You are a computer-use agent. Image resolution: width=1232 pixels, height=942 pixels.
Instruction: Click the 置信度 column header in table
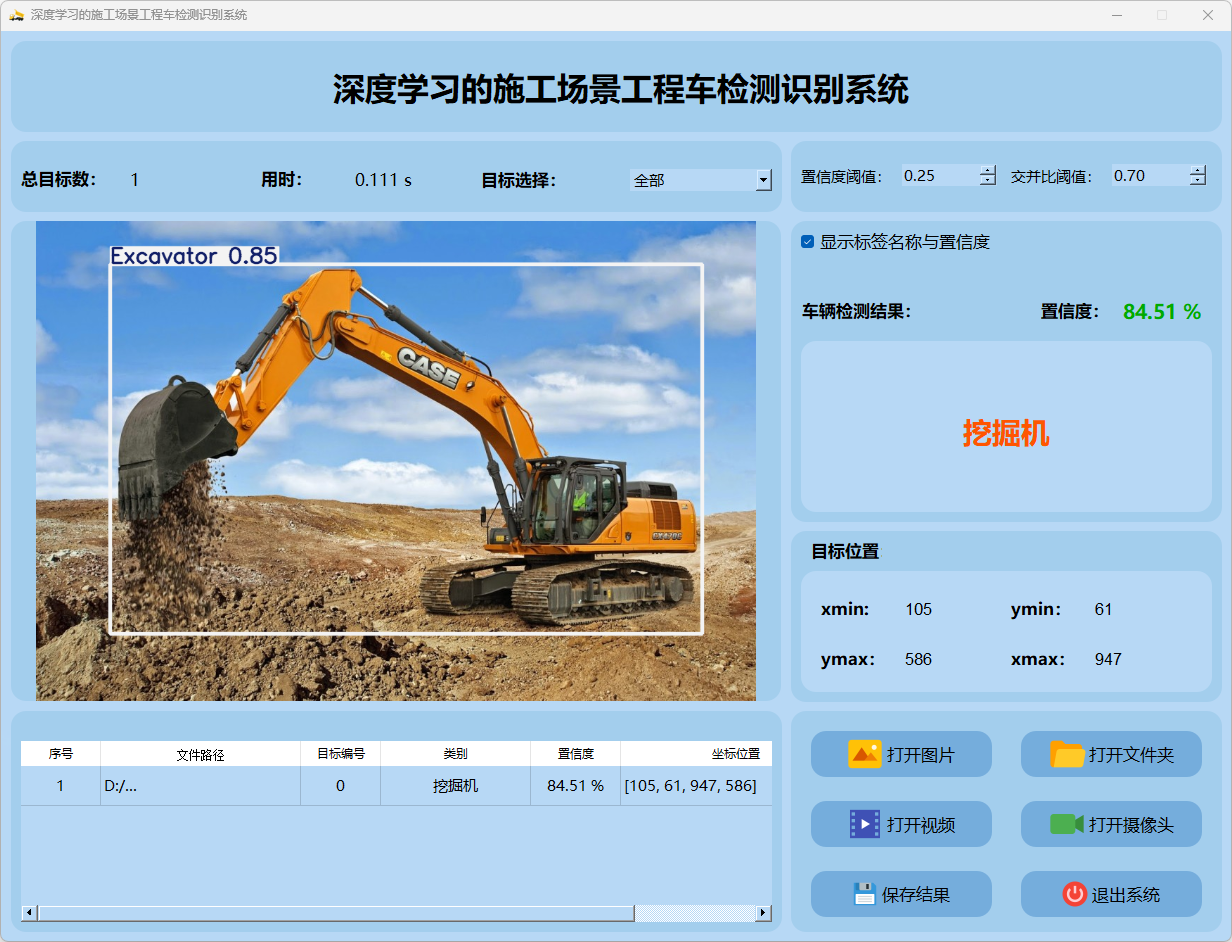click(x=575, y=754)
